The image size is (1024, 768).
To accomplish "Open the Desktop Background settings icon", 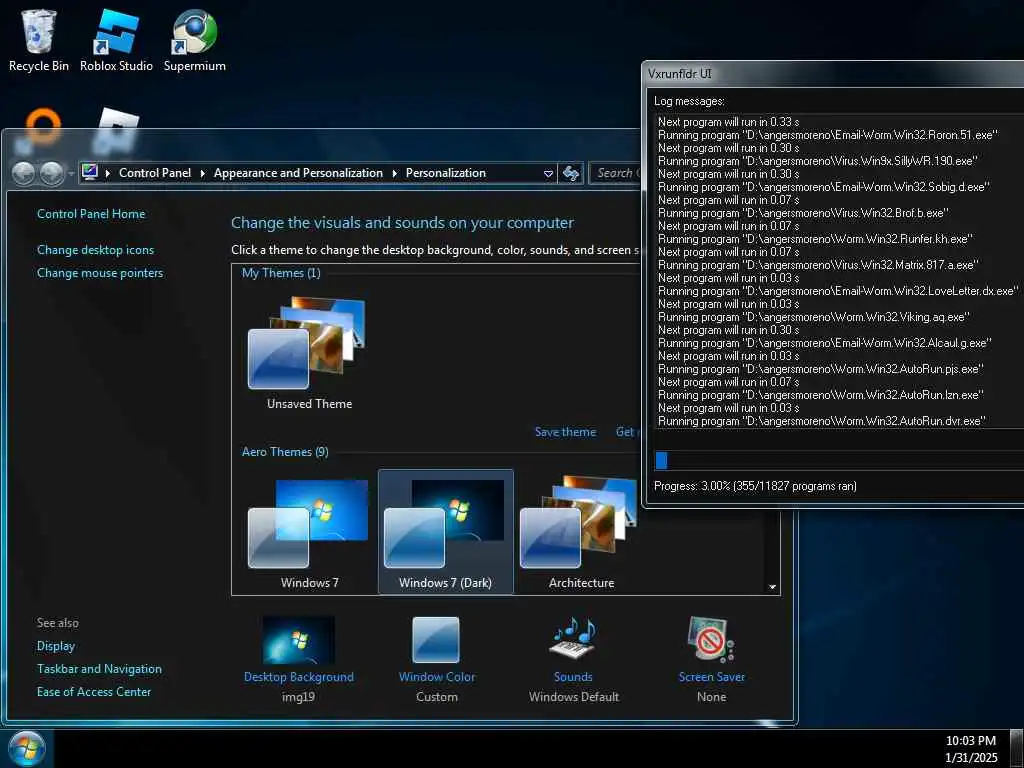I will [298, 639].
